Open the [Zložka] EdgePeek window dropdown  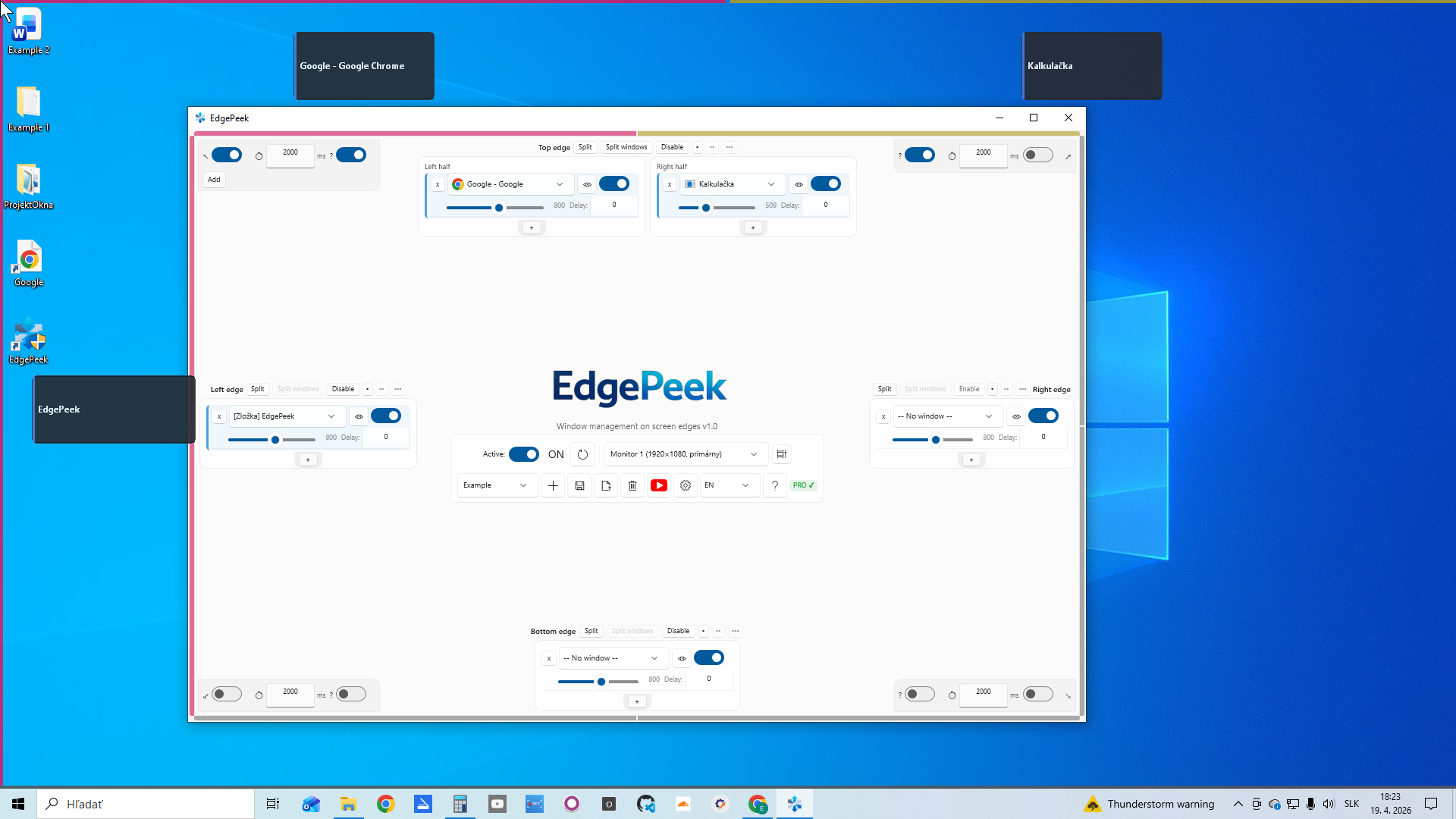point(286,416)
